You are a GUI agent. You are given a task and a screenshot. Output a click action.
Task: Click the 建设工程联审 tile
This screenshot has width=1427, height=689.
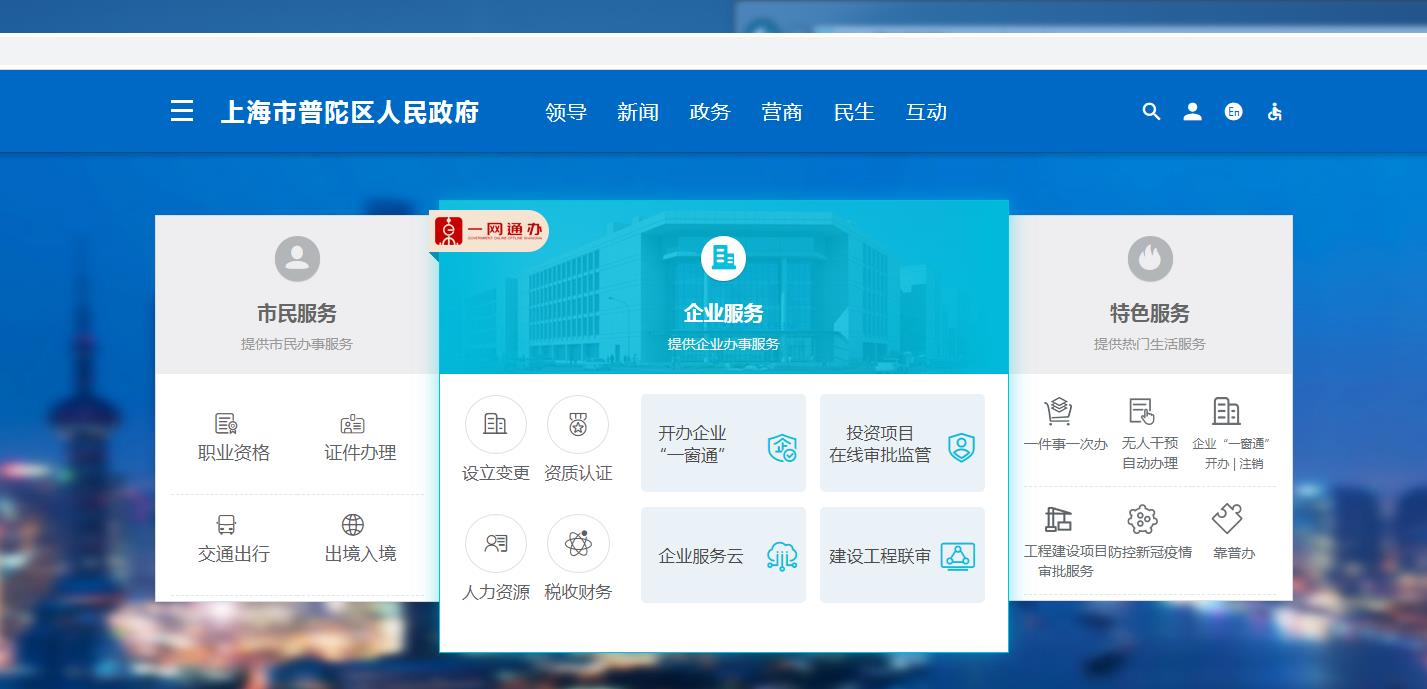(902, 555)
